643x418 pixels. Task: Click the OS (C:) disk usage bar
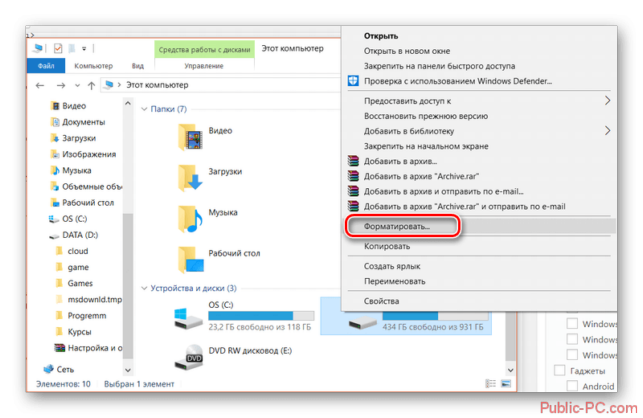coord(261,315)
